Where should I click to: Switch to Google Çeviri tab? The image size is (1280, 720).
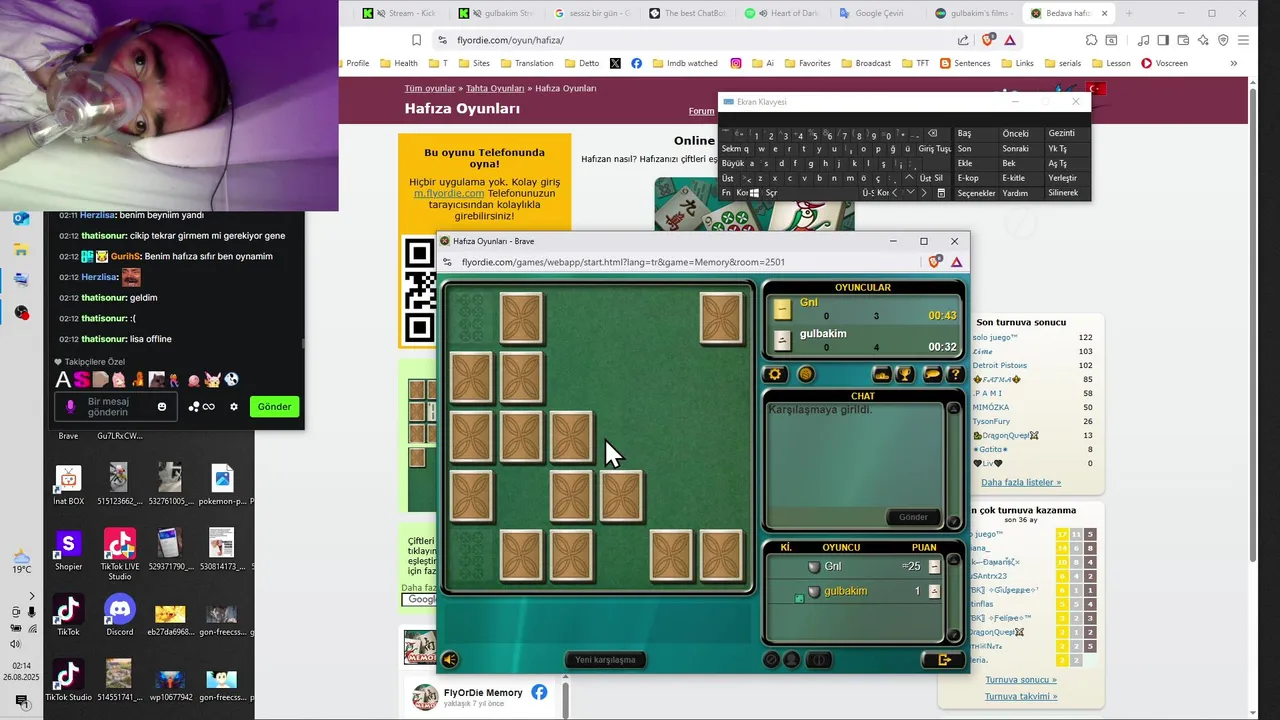(876, 13)
